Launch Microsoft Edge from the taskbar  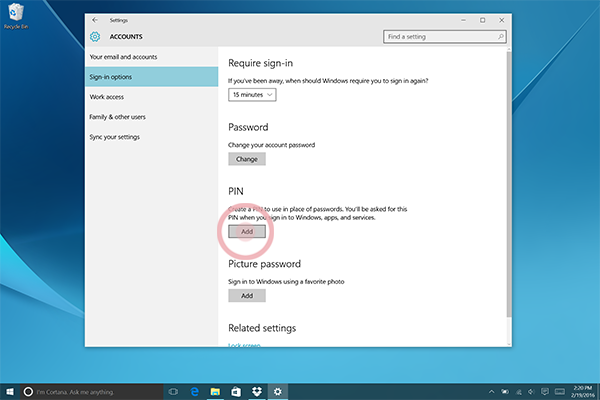tap(194, 392)
